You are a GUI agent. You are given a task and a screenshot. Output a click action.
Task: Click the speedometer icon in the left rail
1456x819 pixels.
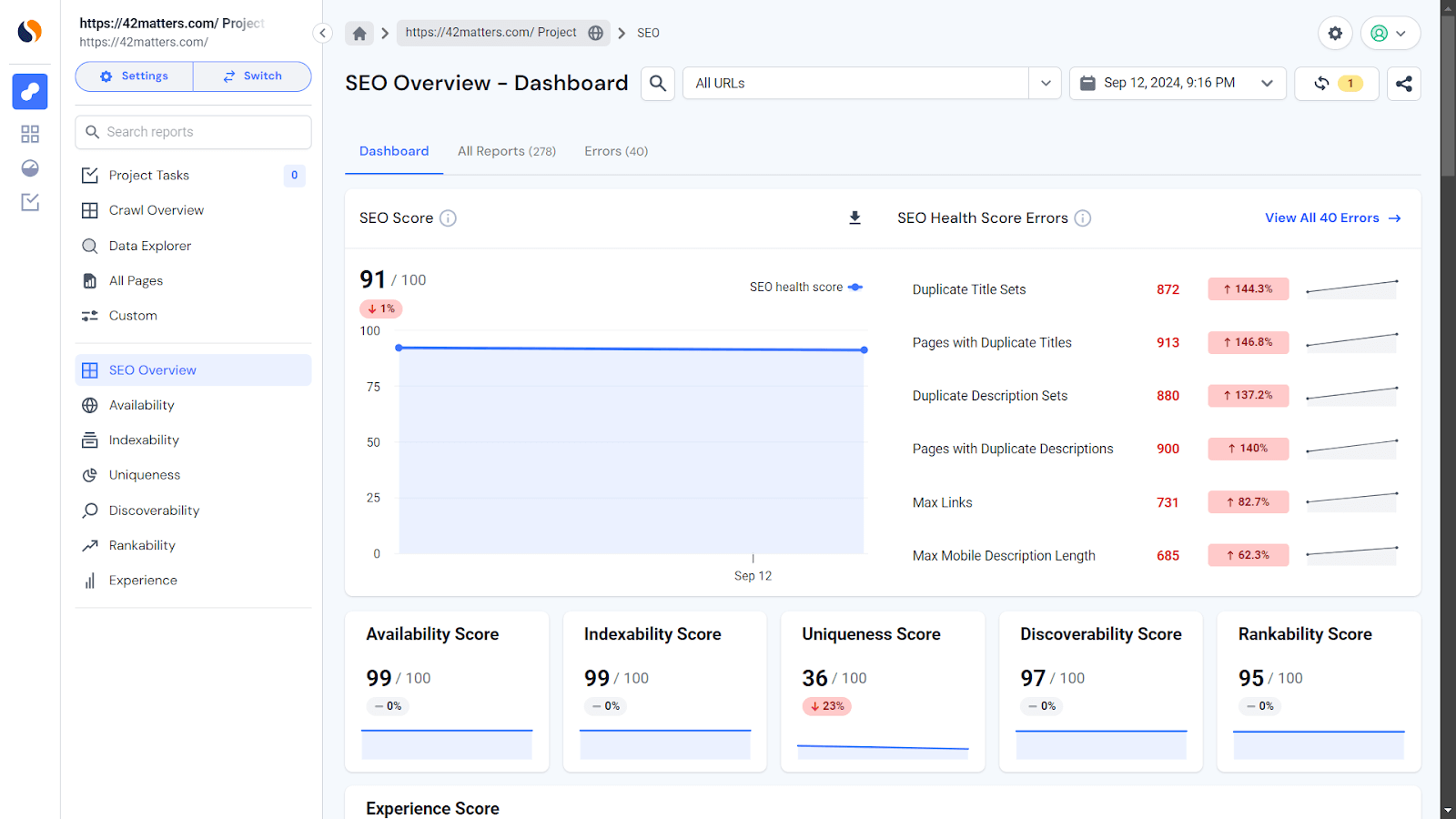(x=29, y=167)
